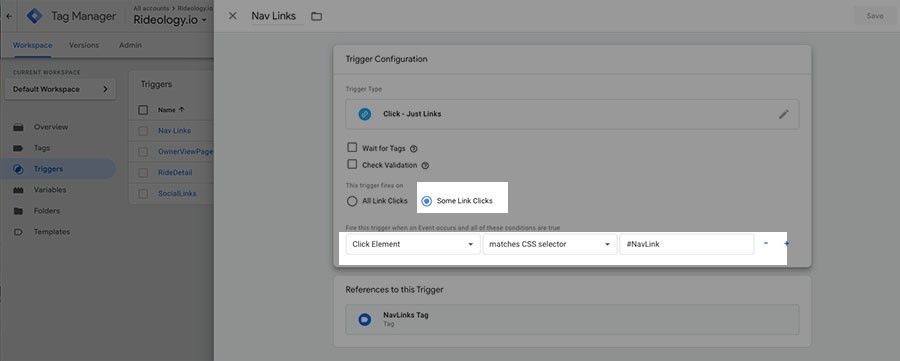Expand the Default Workspace selector
Image resolution: width=900 pixels, height=361 pixels.
[x=60, y=90]
